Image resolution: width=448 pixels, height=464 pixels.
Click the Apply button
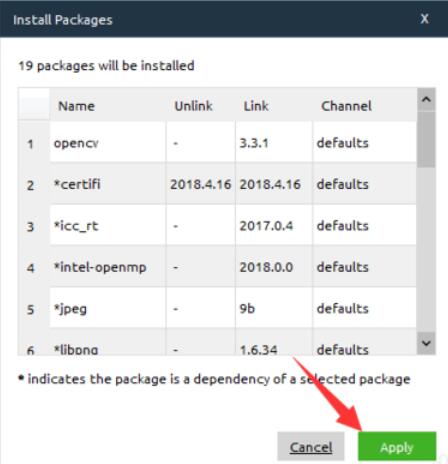pyautogui.click(x=397, y=446)
